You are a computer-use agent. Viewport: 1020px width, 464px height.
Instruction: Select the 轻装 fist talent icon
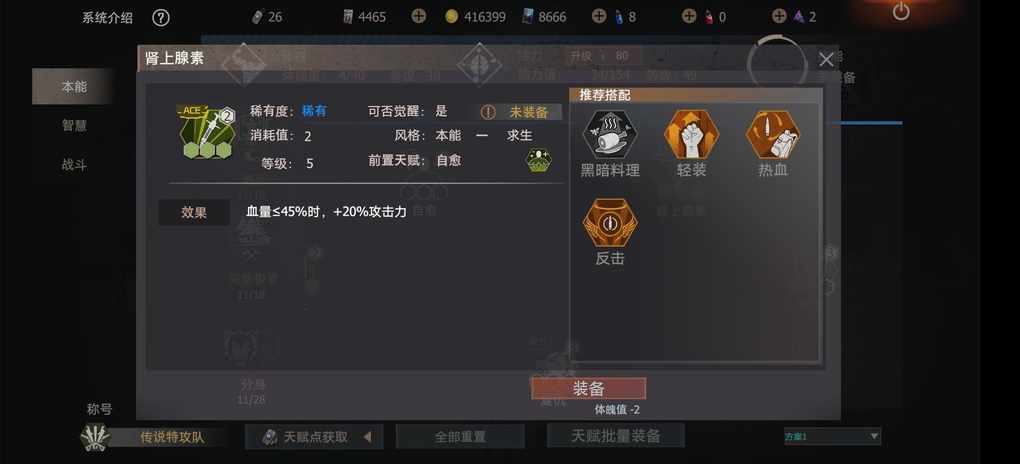pyautogui.click(x=691, y=135)
